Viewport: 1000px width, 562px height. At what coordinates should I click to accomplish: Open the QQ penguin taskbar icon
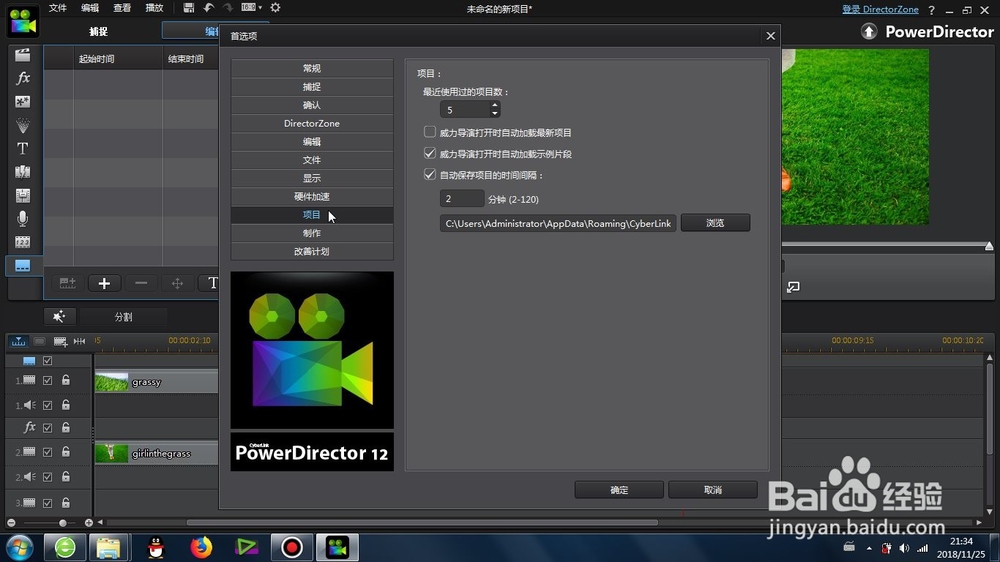(x=156, y=547)
